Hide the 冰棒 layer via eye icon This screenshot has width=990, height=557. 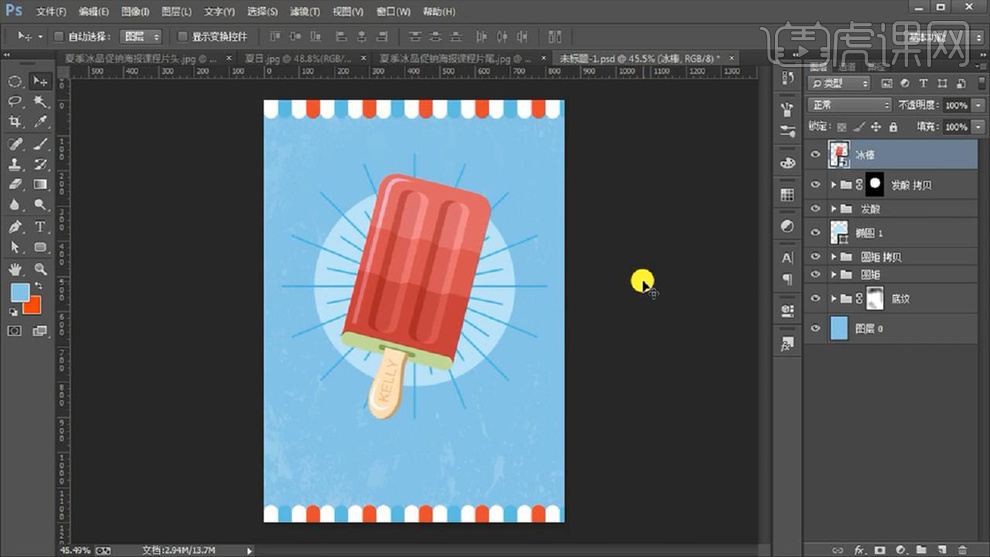click(x=815, y=155)
